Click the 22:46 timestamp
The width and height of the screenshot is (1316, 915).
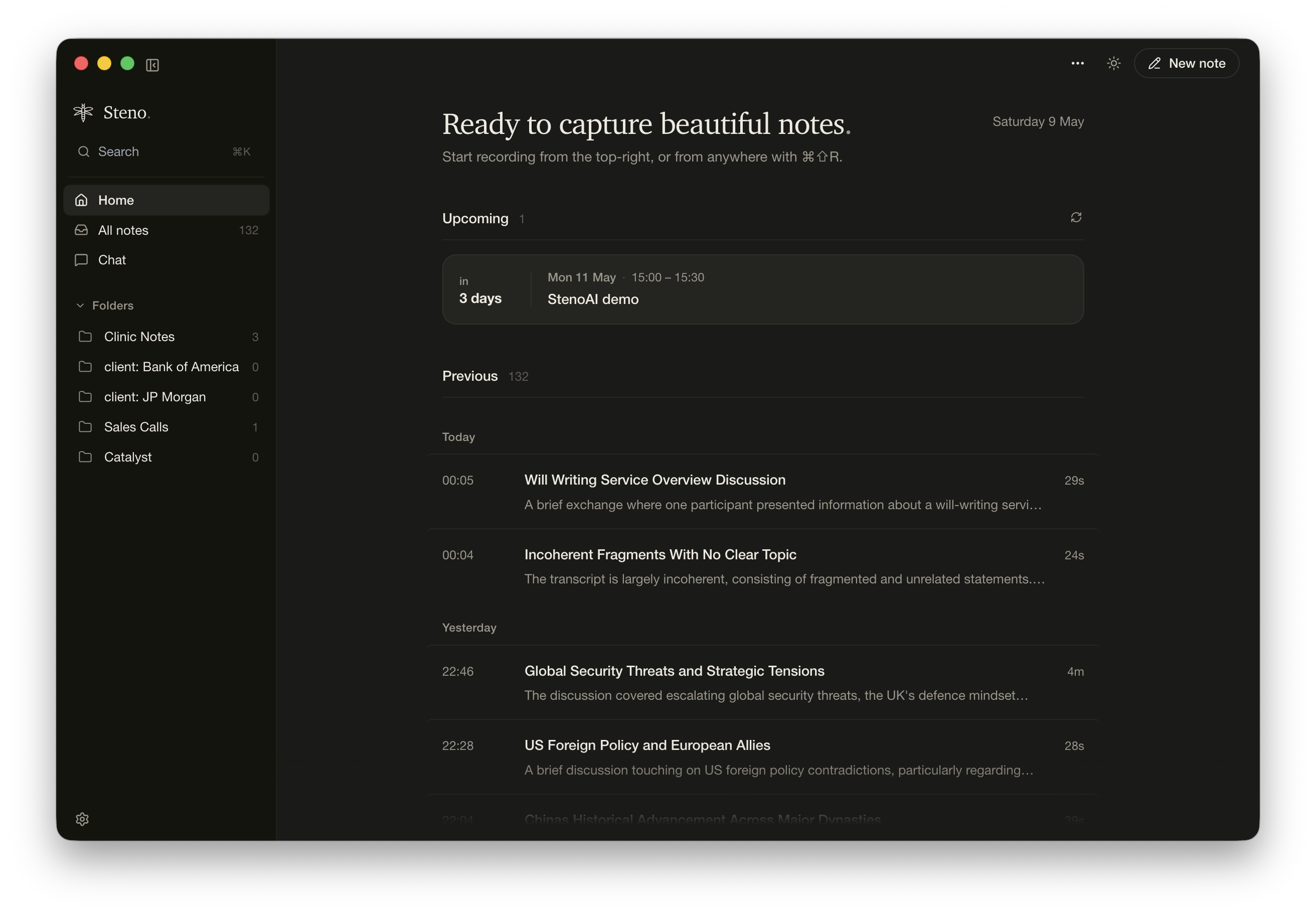pos(458,671)
